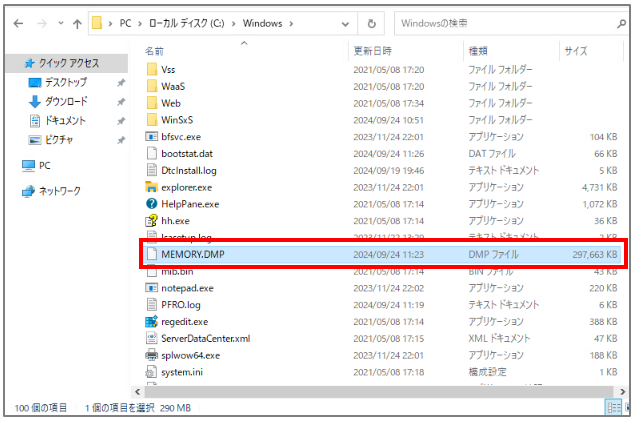Select クイック アクセス in navigation pane
Image resolution: width=633 pixels, height=421 pixels.
tap(69, 63)
